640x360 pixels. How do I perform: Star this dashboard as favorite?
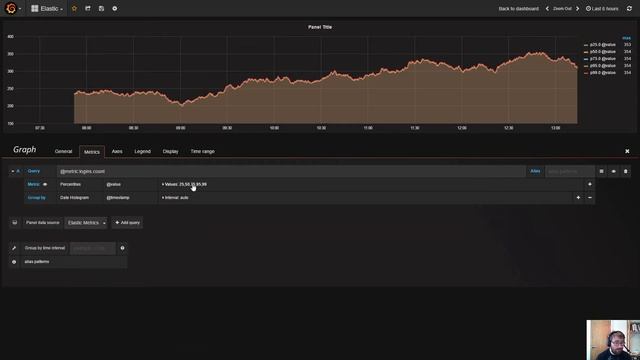tap(74, 9)
